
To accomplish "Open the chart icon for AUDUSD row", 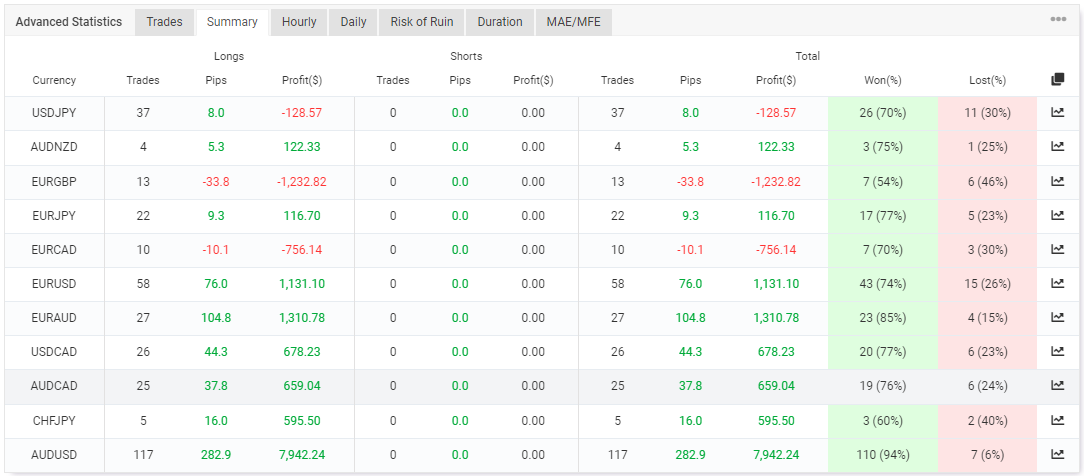I will click(1057, 454).
